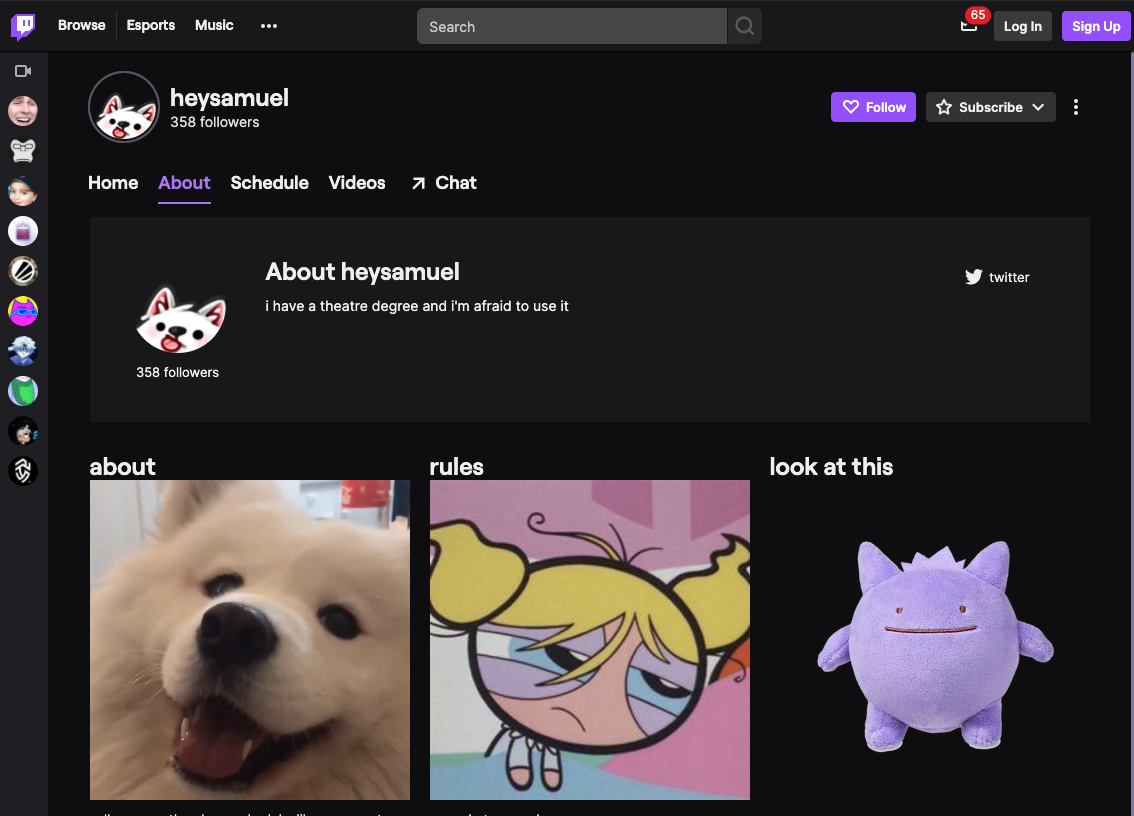Click the 'rules' panel title
The image size is (1134, 816).
click(456, 467)
